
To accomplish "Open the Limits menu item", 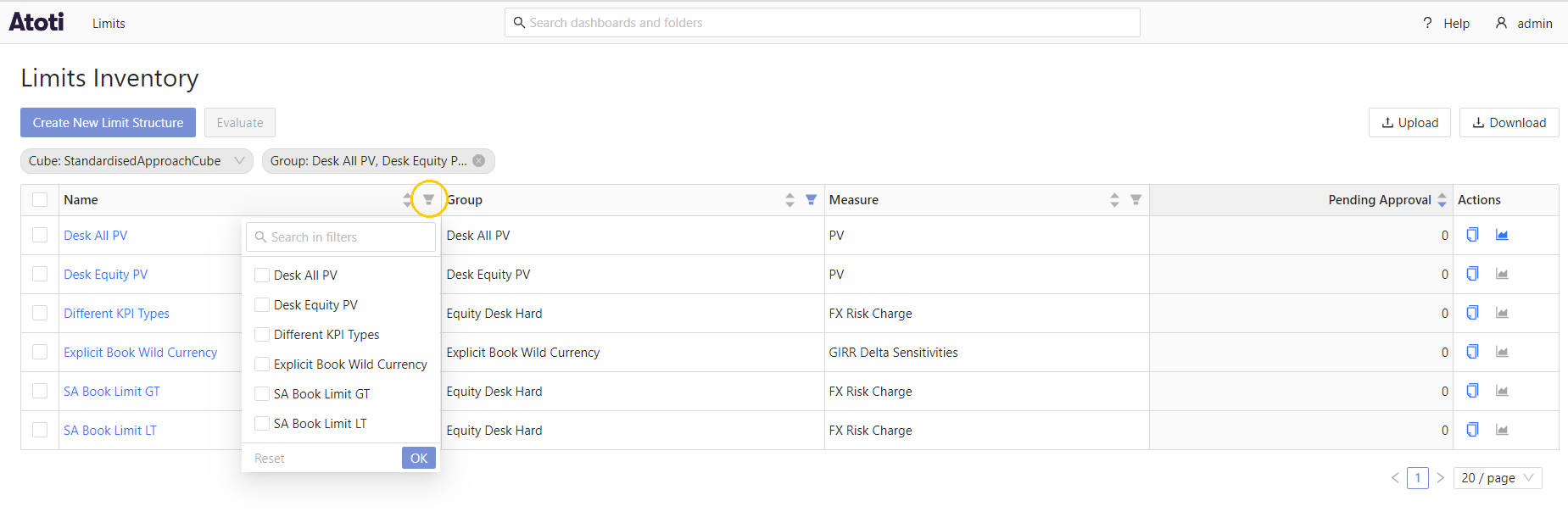I will tap(109, 24).
